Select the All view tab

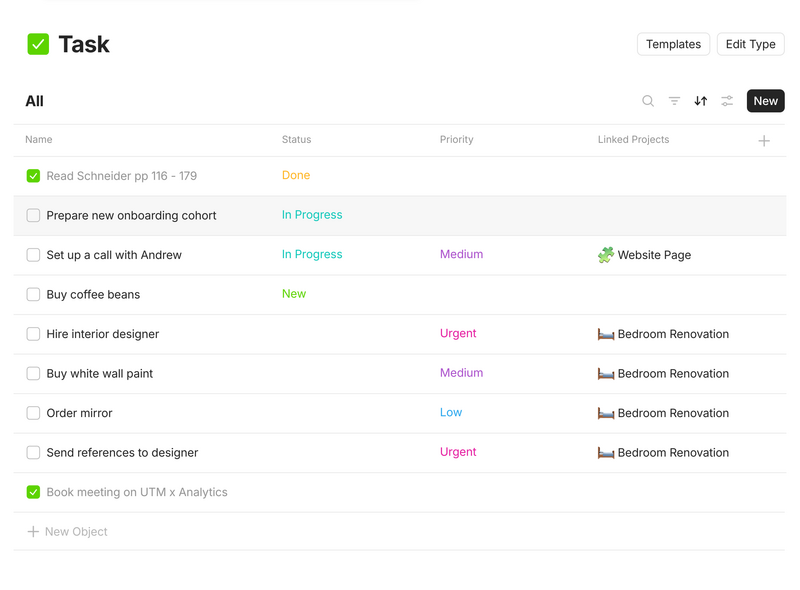pyautogui.click(x=35, y=101)
